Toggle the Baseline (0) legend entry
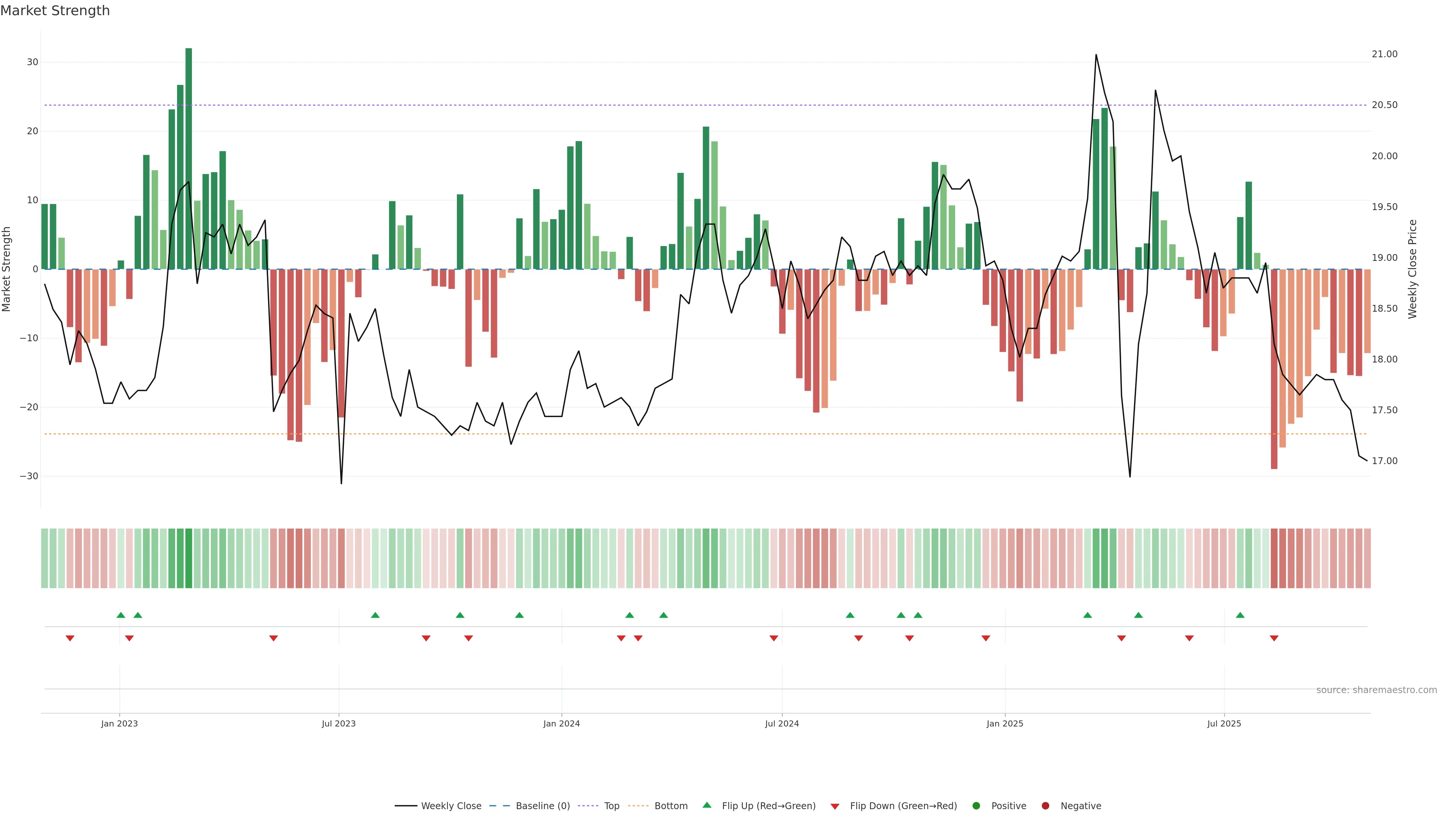 click(530, 806)
